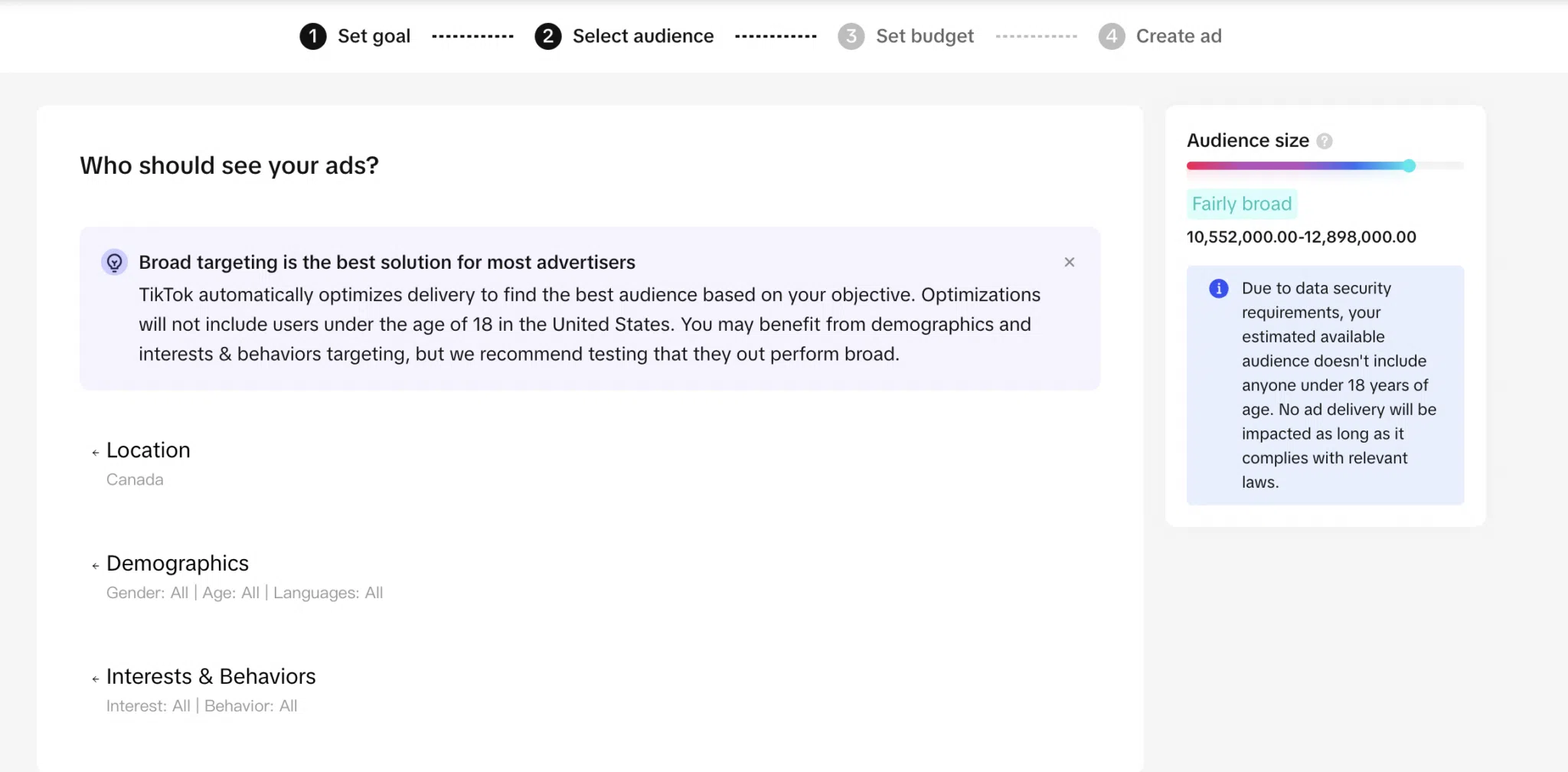Click the Audience size gradient bar
Image resolution: width=1568 pixels, height=772 pixels.
1325,165
